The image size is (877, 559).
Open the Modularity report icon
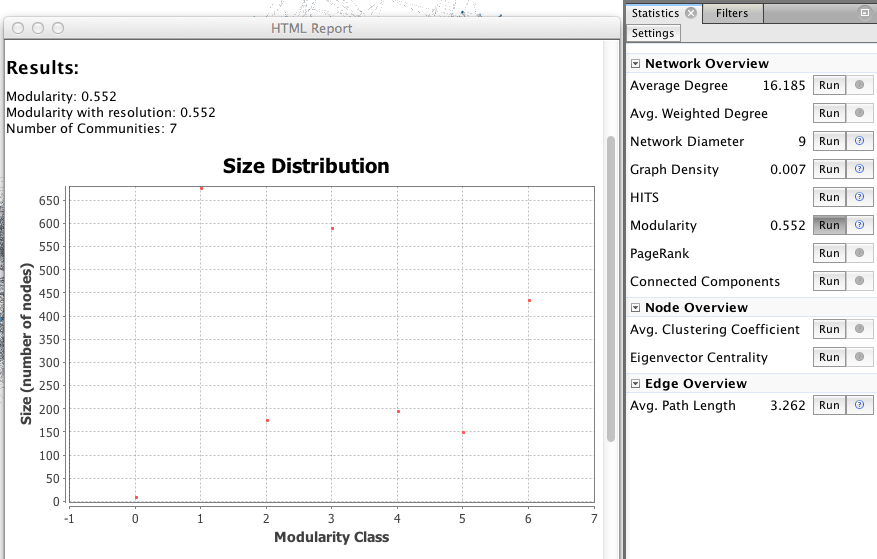[x=859, y=225]
